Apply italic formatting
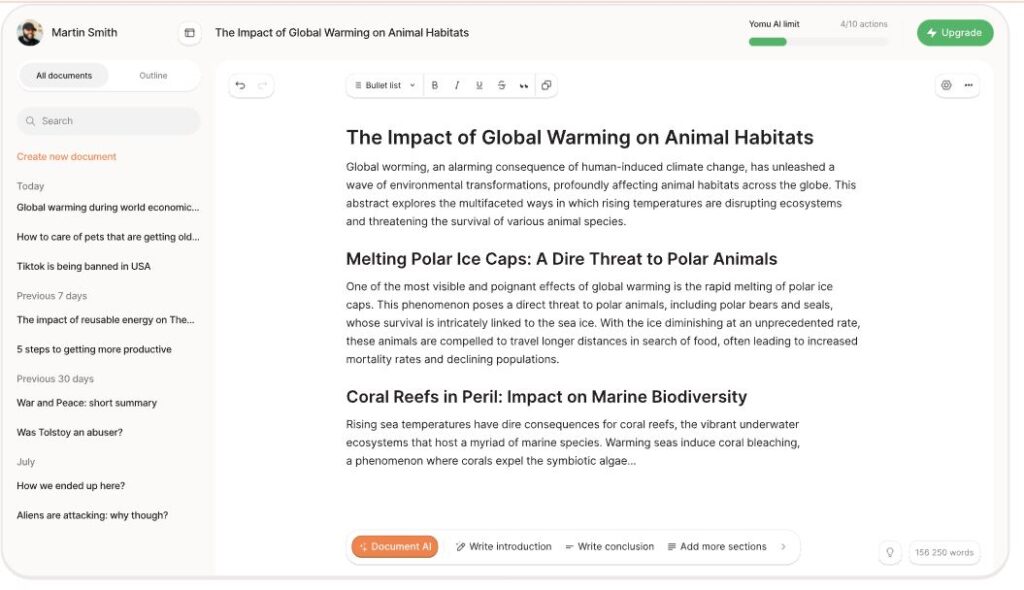 [456, 86]
